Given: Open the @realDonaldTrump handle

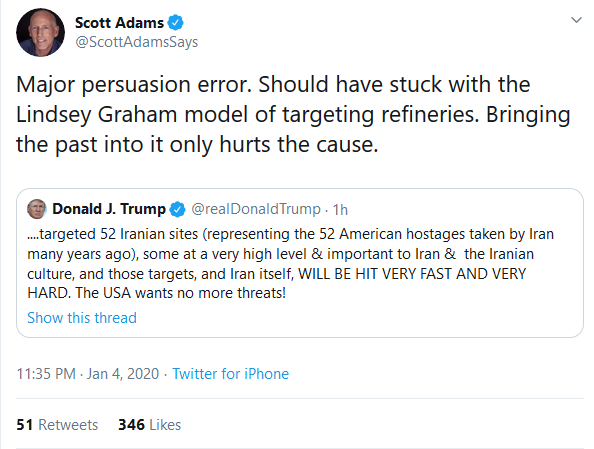Looking at the screenshot, I should point(256,209).
